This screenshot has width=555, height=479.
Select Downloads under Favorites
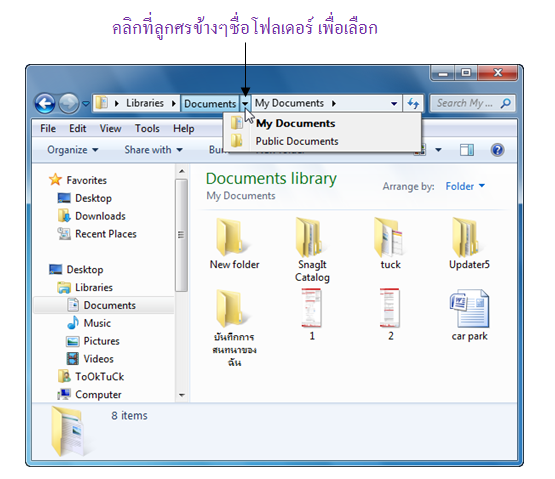(x=100, y=216)
